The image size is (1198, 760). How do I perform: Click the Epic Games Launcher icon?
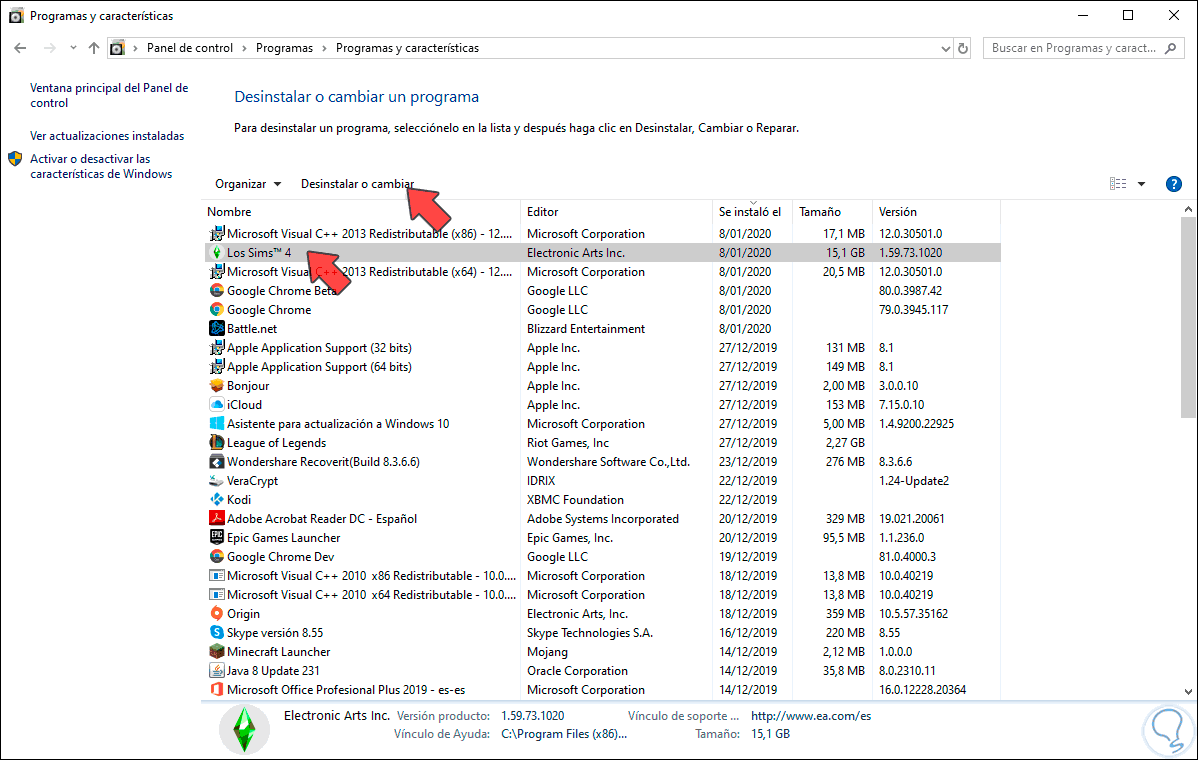click(217, 538)
